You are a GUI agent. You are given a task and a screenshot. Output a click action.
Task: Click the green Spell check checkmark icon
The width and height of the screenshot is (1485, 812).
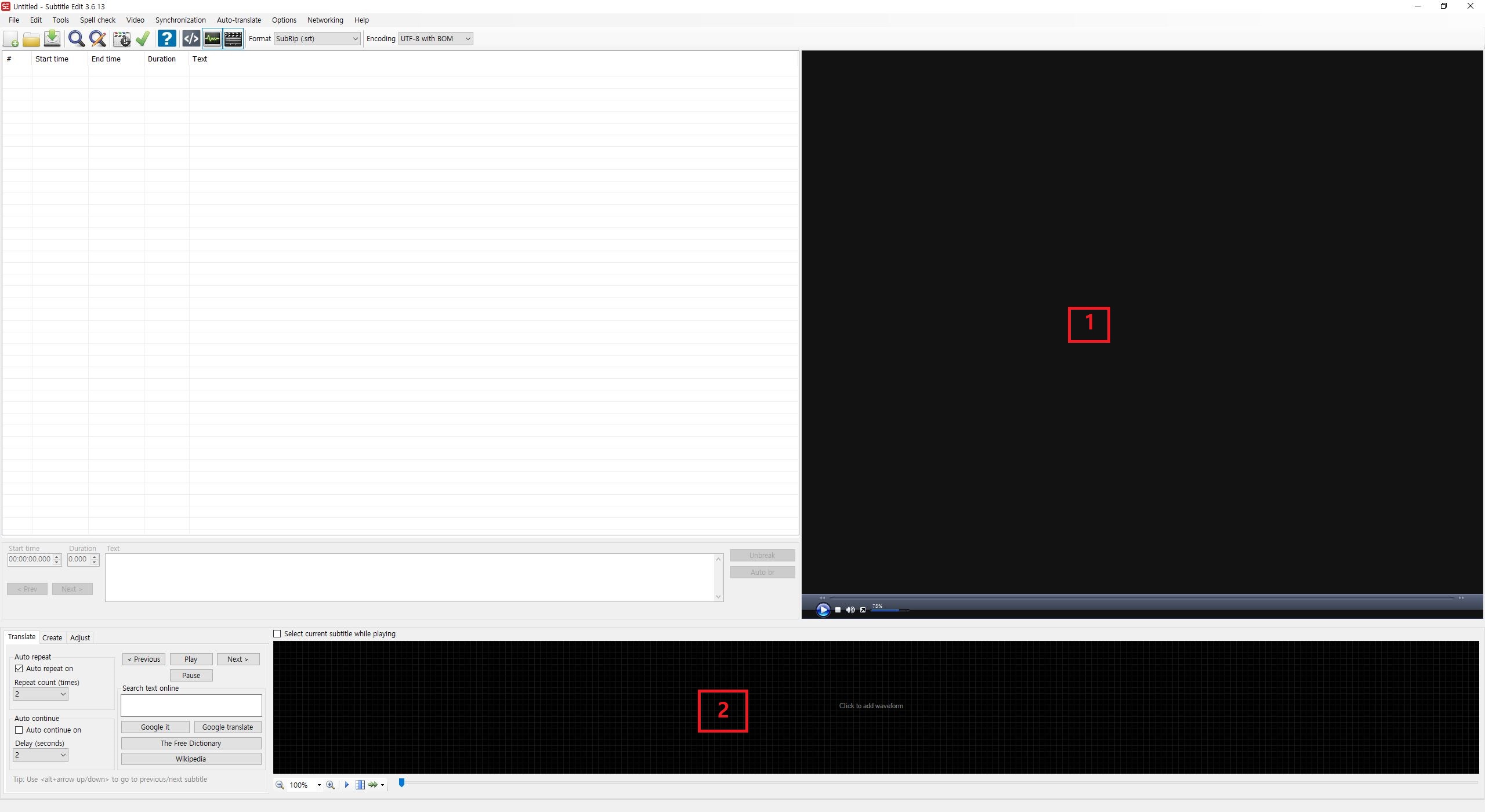(143, 39)
